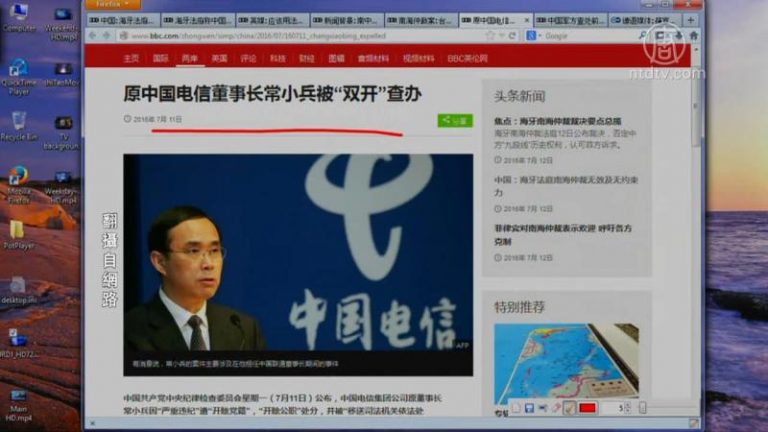Viewport: 768px width, 432px height.
Task: Select the RD1_HD72 desktop file
Action: click(x=18, y=342)
